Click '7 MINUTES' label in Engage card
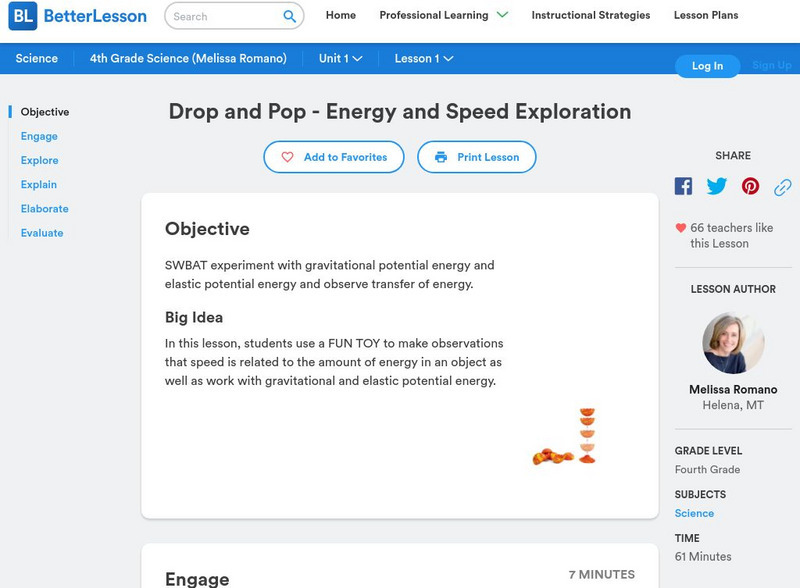 [602, 574]
